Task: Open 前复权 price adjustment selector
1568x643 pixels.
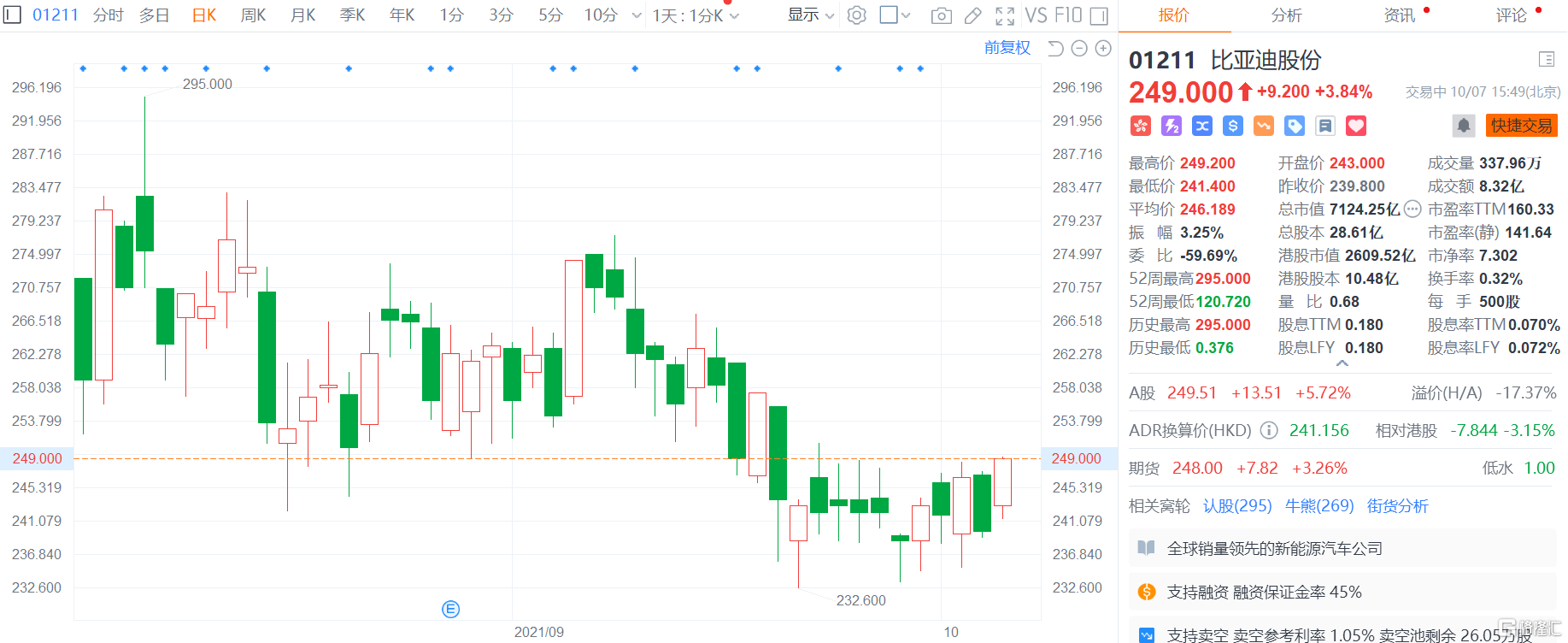Action: 1007,48
